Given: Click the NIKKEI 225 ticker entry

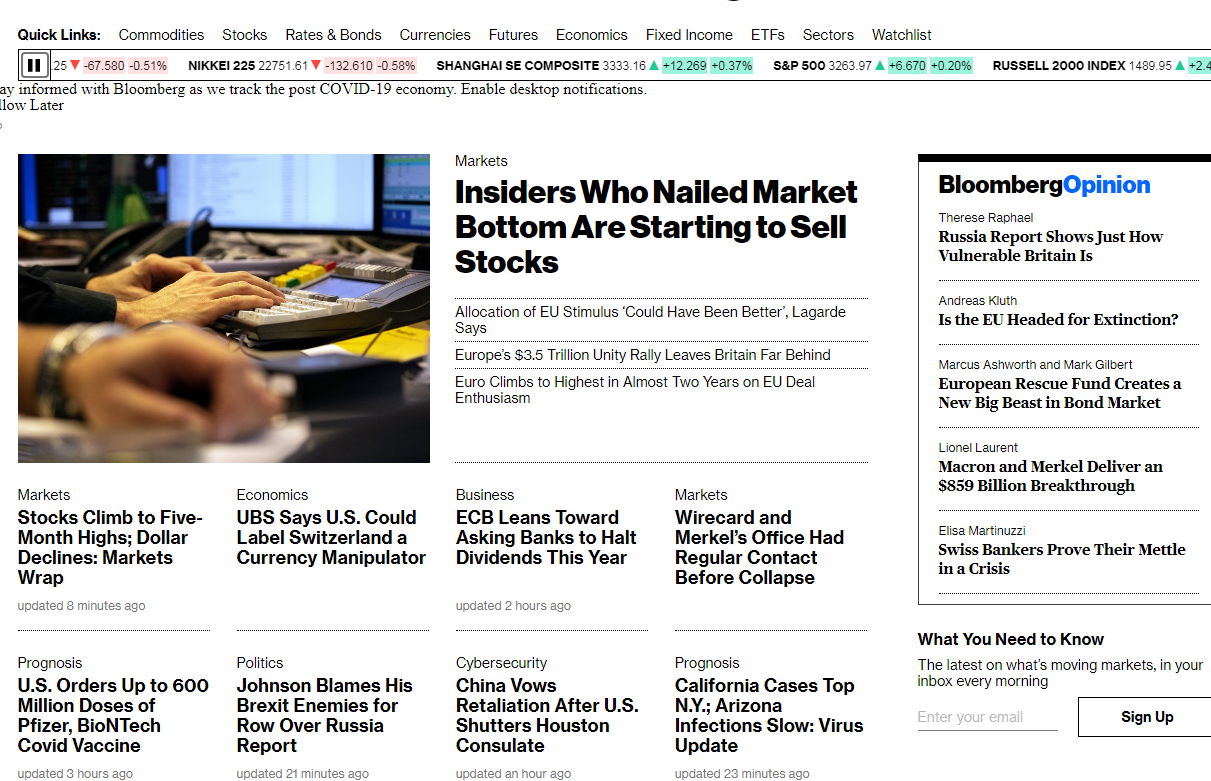Looking at the screenshot, I should [302, 66].
